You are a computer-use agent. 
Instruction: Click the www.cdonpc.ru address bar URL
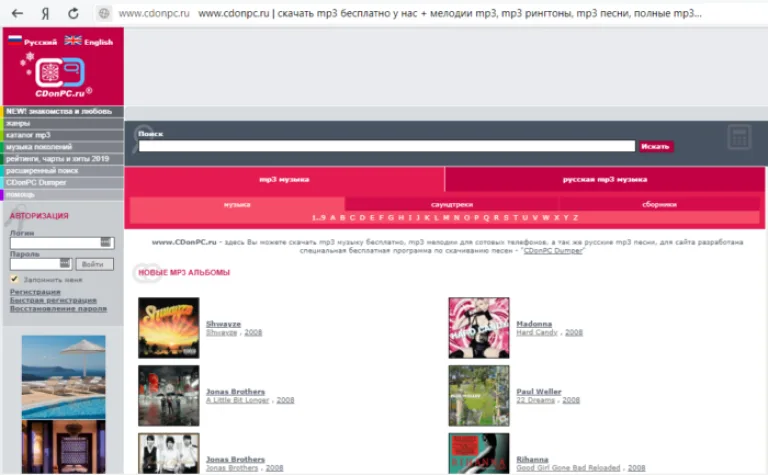154,14
